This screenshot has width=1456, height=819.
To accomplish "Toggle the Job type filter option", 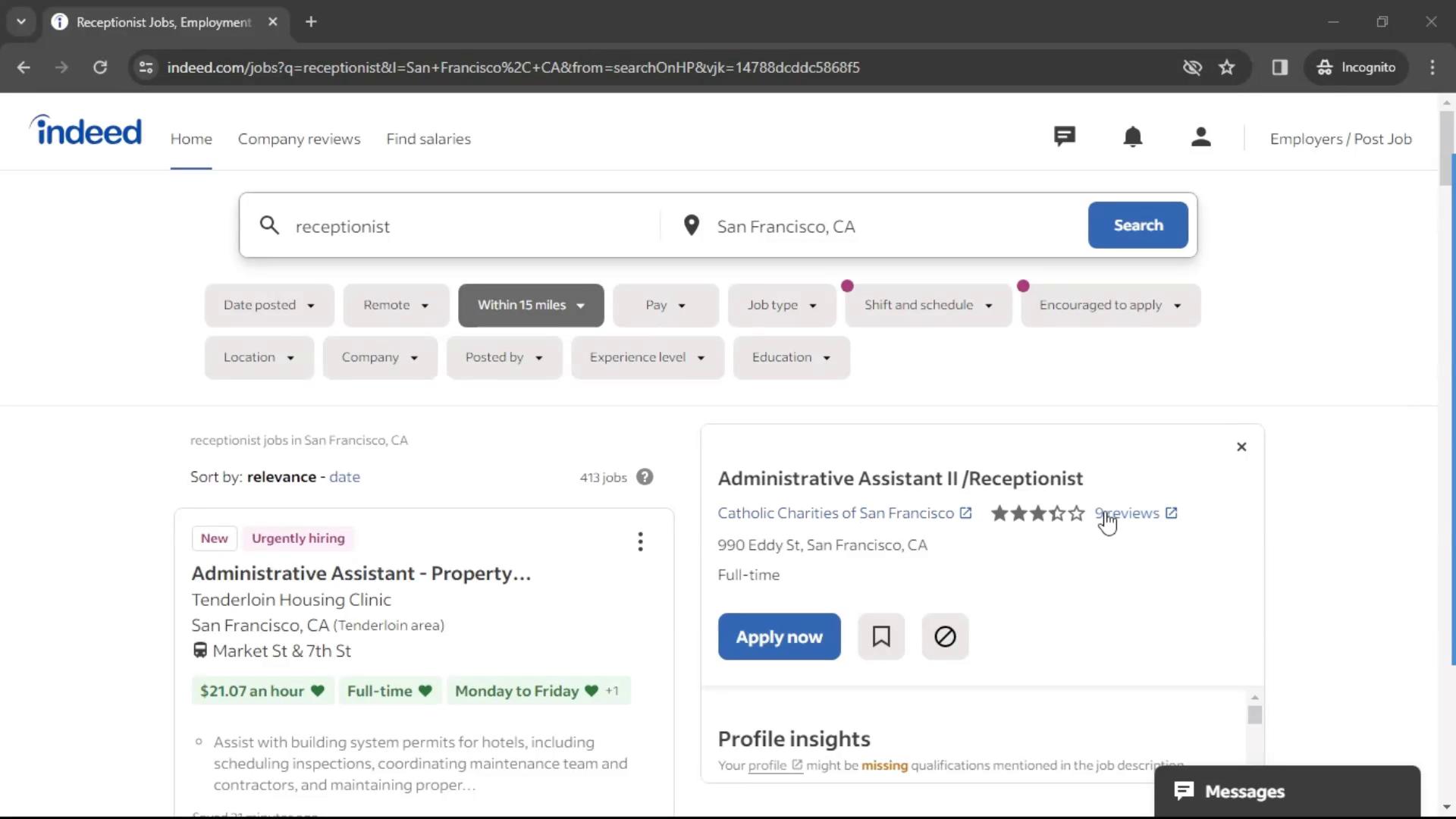I will (x=782, y=304).
